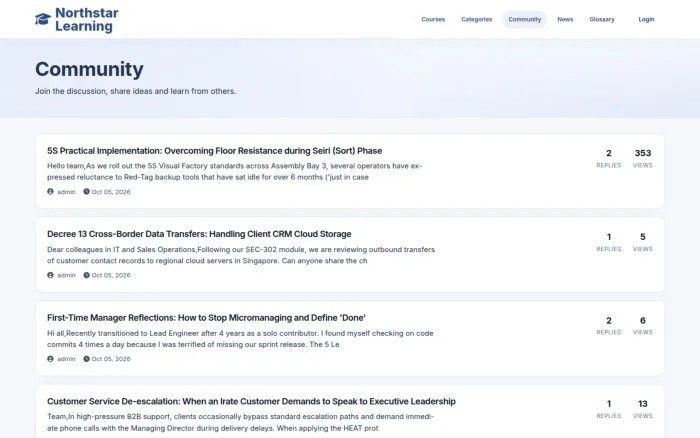Open the 5S Practical Implementation thread title
Viewport: 700px width, 438px height.
click(215, 151)
